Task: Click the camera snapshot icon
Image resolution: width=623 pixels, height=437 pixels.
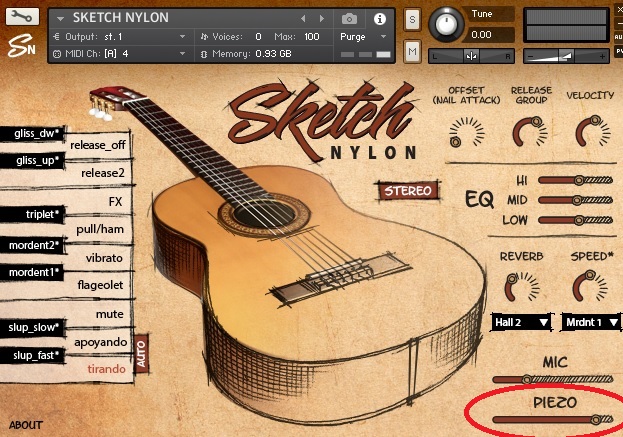Action: [x=349, y=18]
